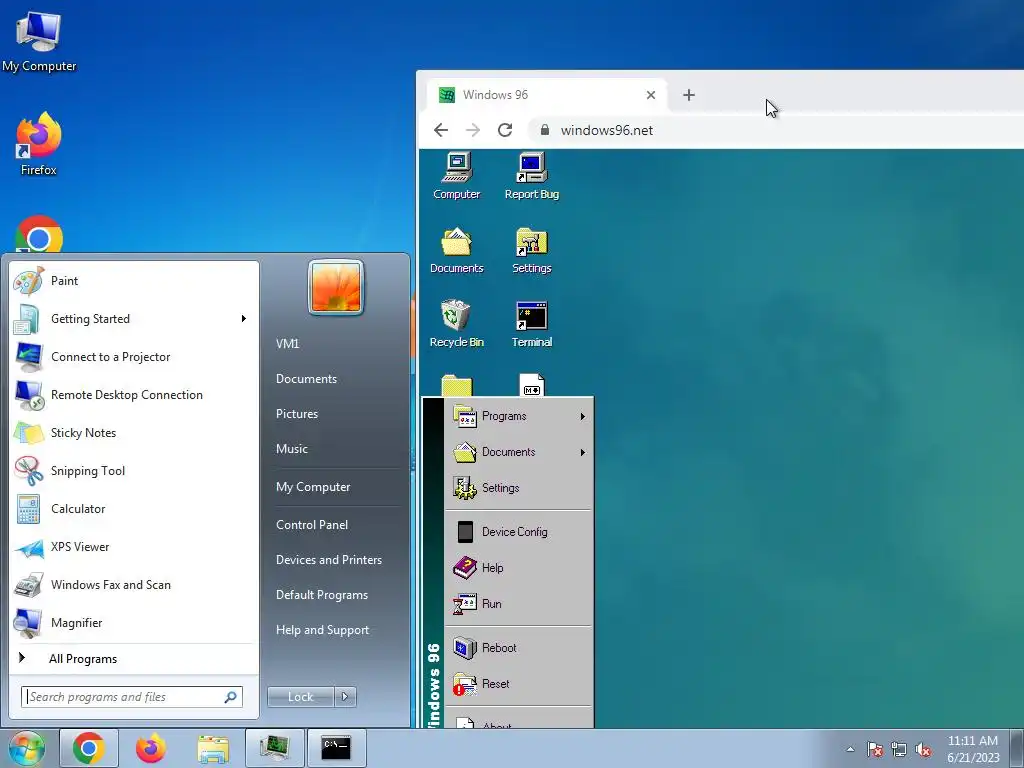Open Run in Windows 96 start menu
The height and width of the screenshot is (768, 1024).
point(519,604)
